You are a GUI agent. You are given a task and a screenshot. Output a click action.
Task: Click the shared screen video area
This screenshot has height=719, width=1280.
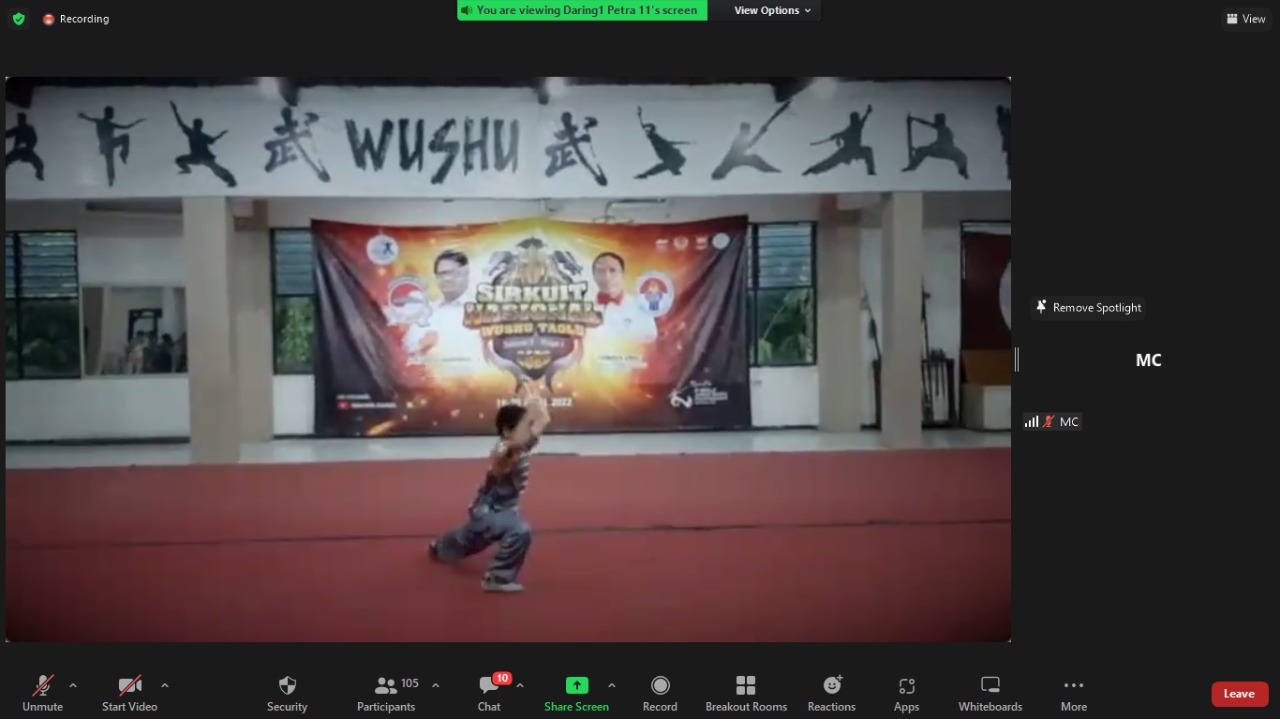point(508,360)
